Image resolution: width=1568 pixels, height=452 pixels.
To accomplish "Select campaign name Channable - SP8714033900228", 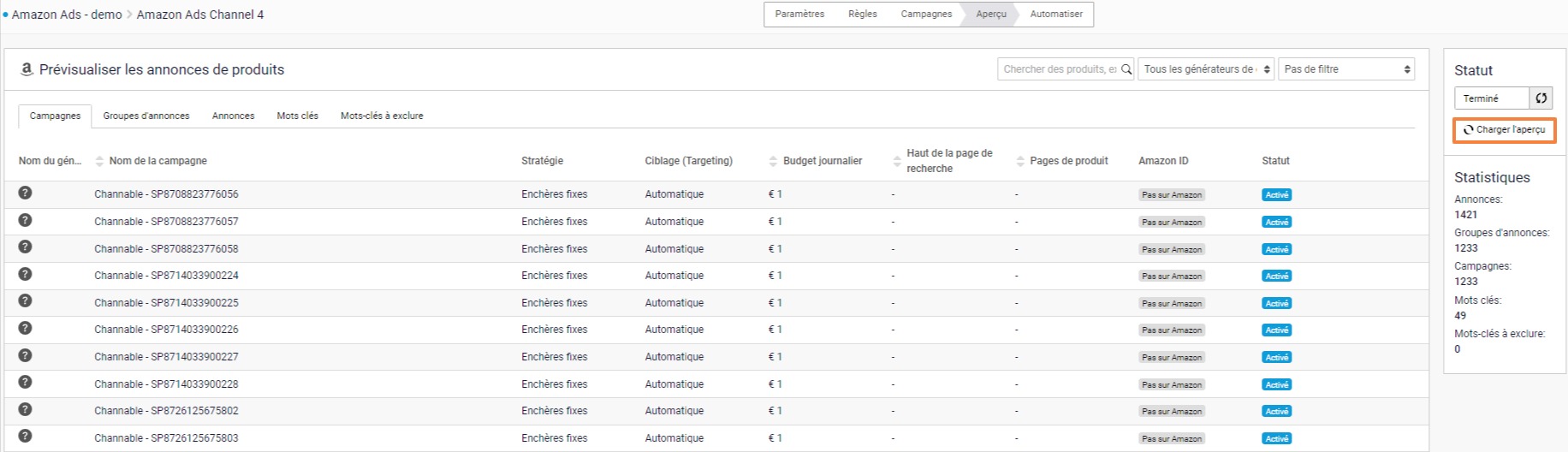I will [166, 384].
